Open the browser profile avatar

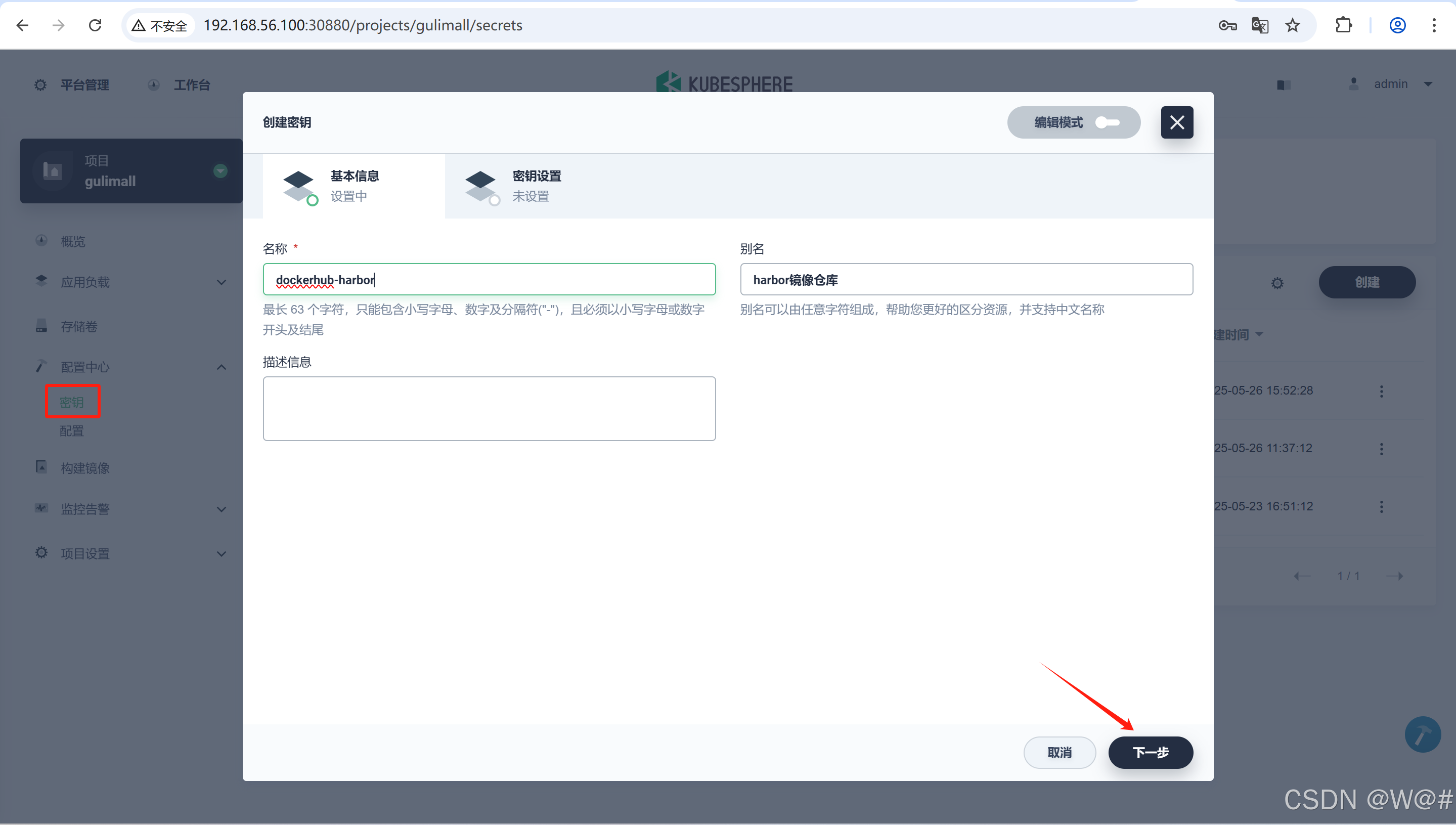[1398, 25]
